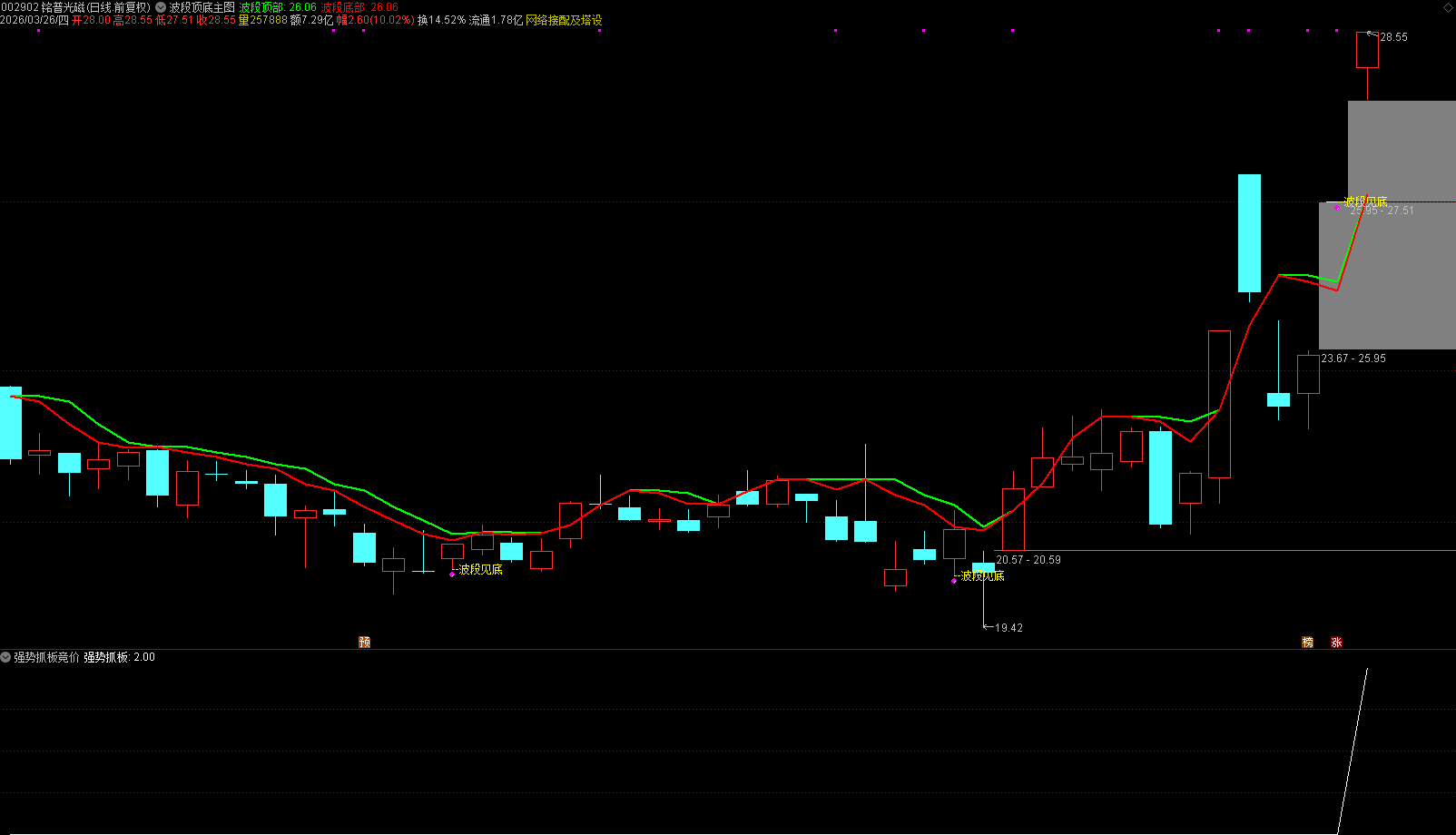Click the rightmost 波段见底 signal label
The height and width of the screenshot is (835, 1456).
pyautogui.click(x=1365, y=201)
